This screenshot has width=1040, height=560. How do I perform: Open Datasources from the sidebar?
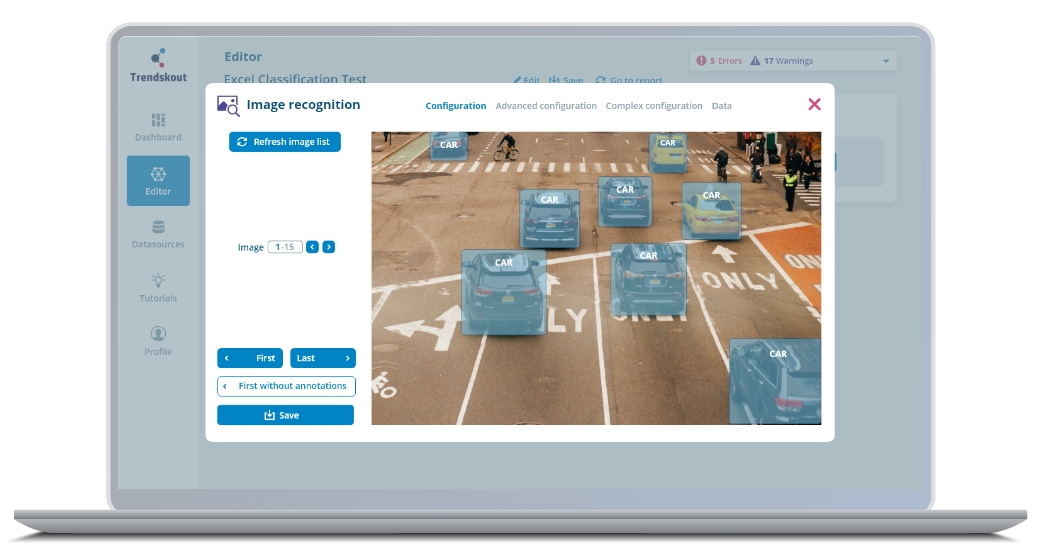click(158, 234)
